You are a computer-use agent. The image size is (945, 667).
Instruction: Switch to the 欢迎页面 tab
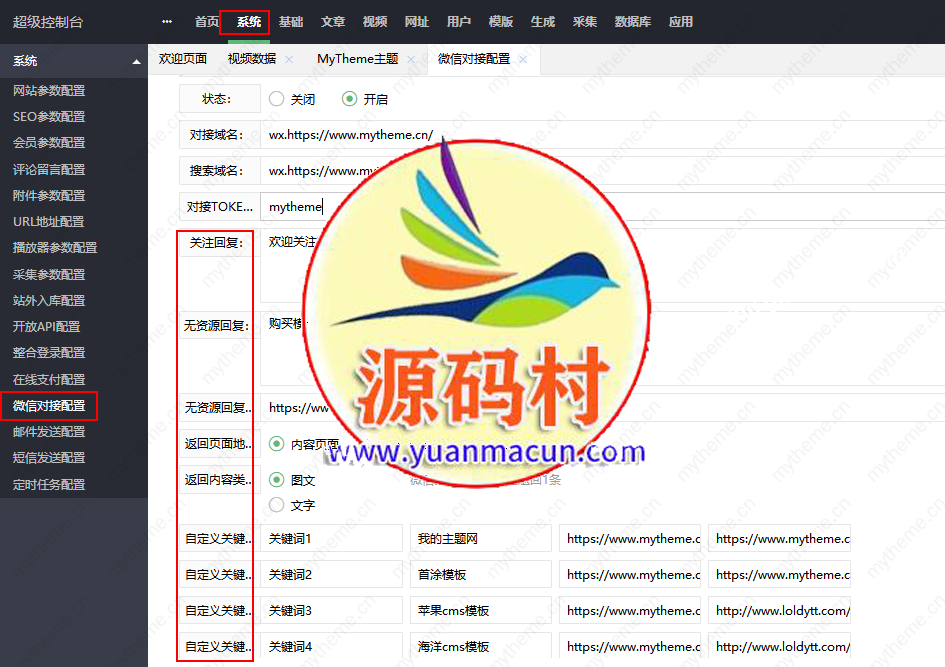point(182,59)
